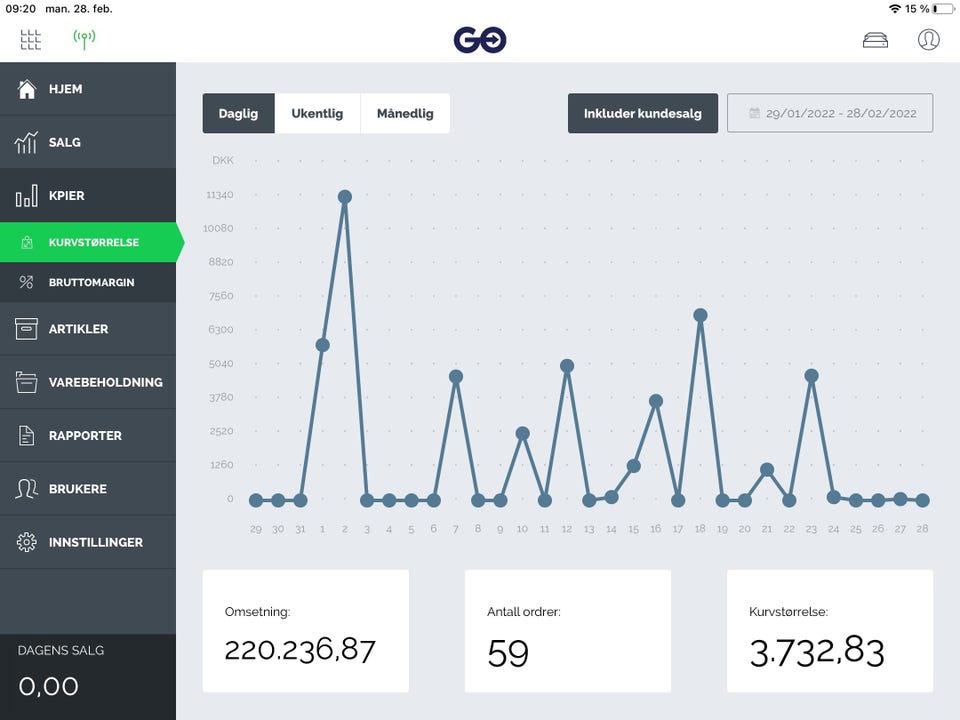Click the data point on day 1
Viewport: 960px width, 720px height.
pos(323,345)
